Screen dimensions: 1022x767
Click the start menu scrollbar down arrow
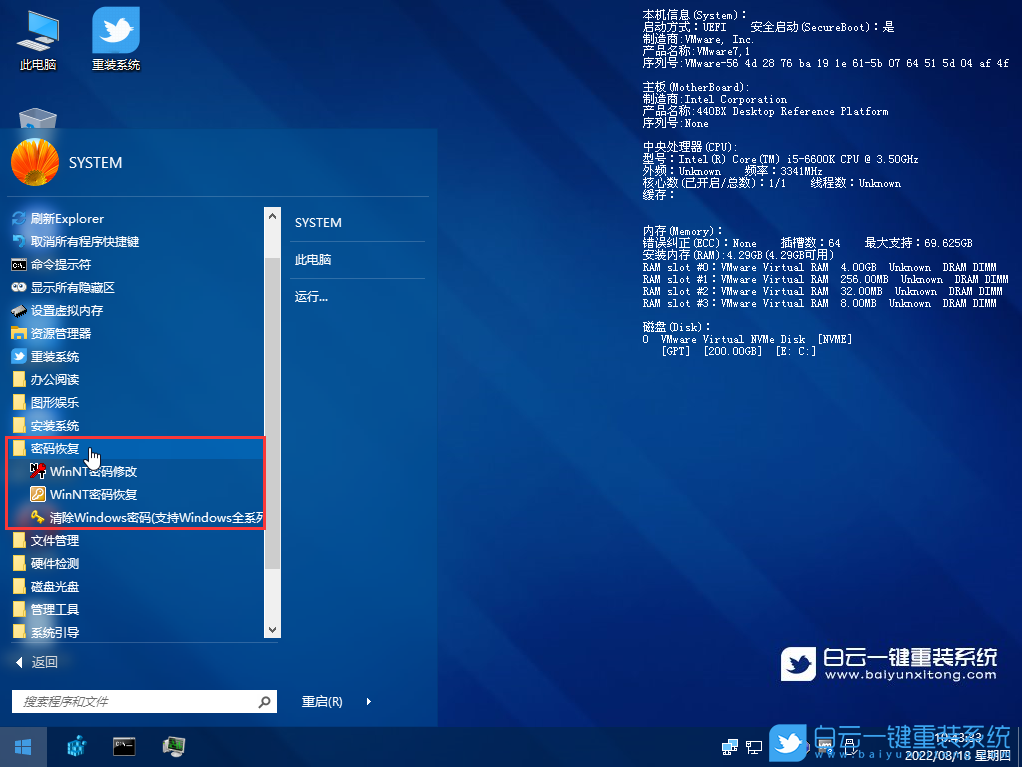coord(272,630)
